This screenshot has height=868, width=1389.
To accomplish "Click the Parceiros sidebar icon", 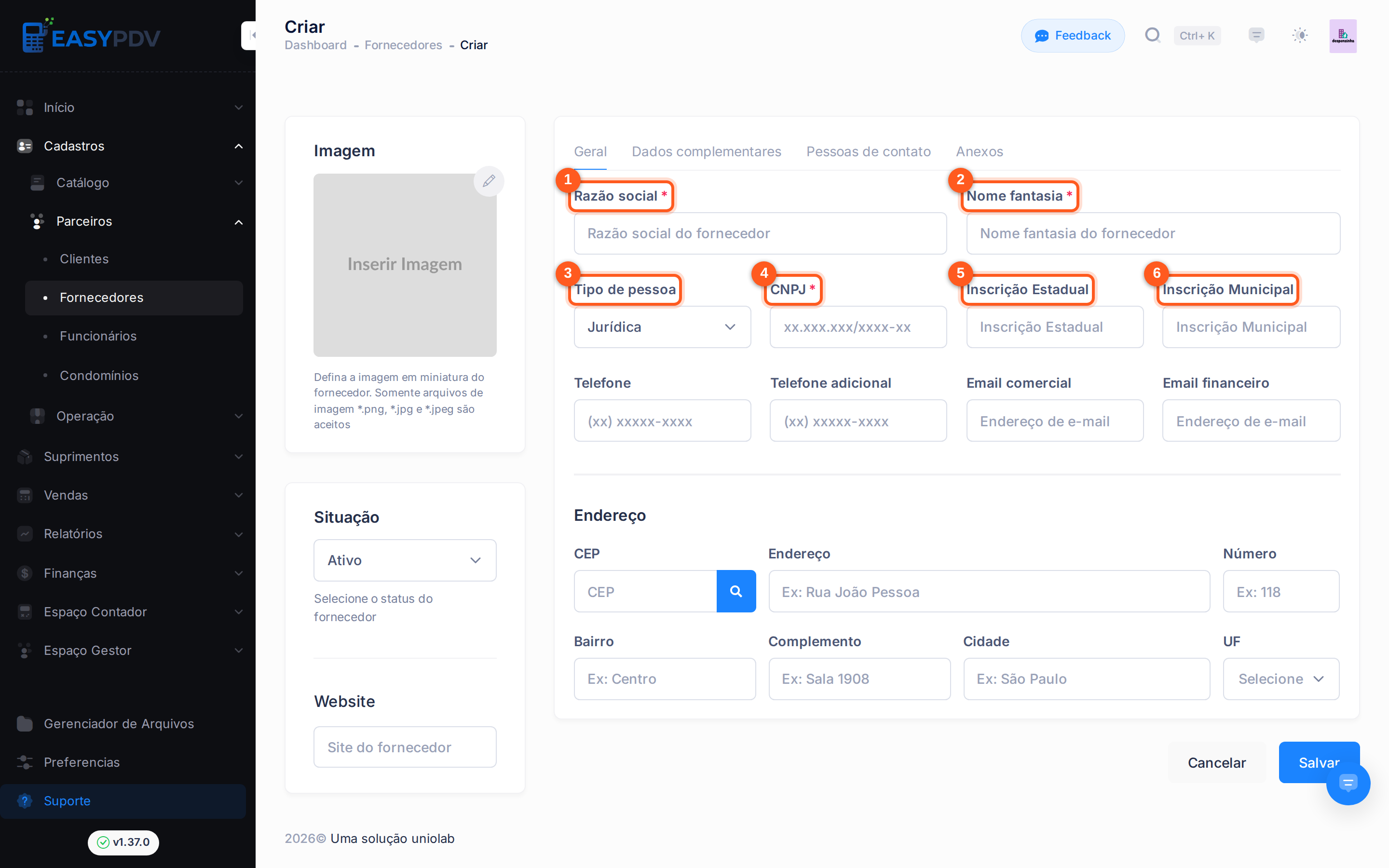I will click(x=37, y=222).
